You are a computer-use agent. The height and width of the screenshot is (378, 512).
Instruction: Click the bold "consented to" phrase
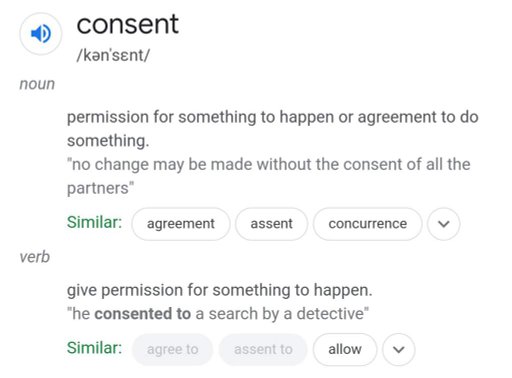[143, 314]
